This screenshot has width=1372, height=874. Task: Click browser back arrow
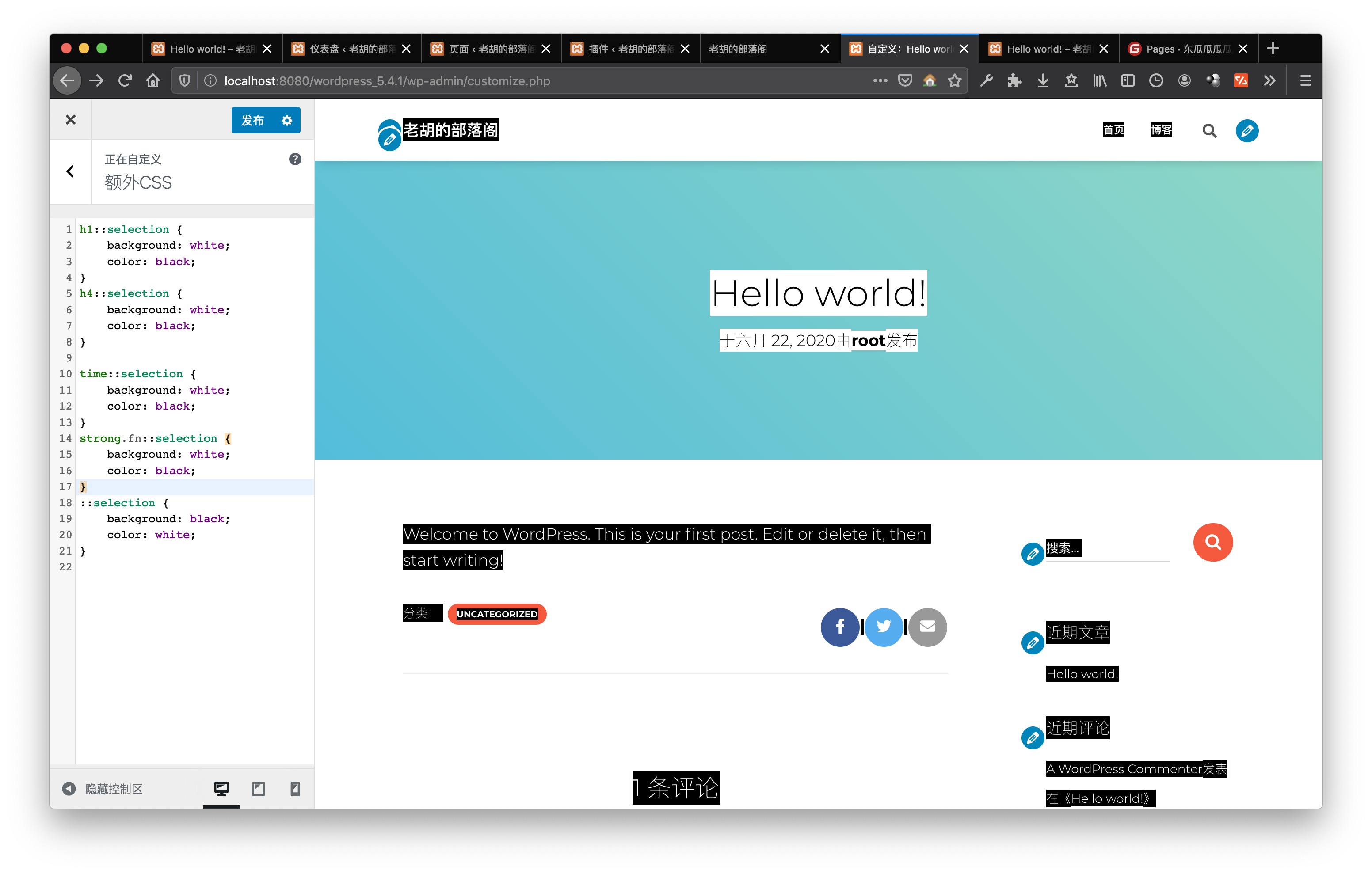click(68, 81)
